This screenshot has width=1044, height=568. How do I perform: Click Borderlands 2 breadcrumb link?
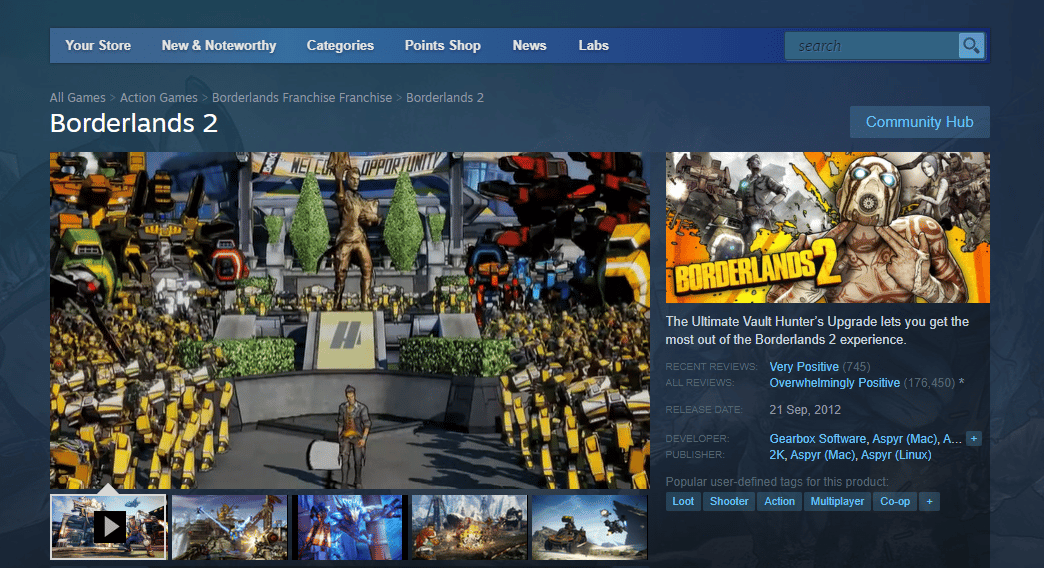click(445, 97)
